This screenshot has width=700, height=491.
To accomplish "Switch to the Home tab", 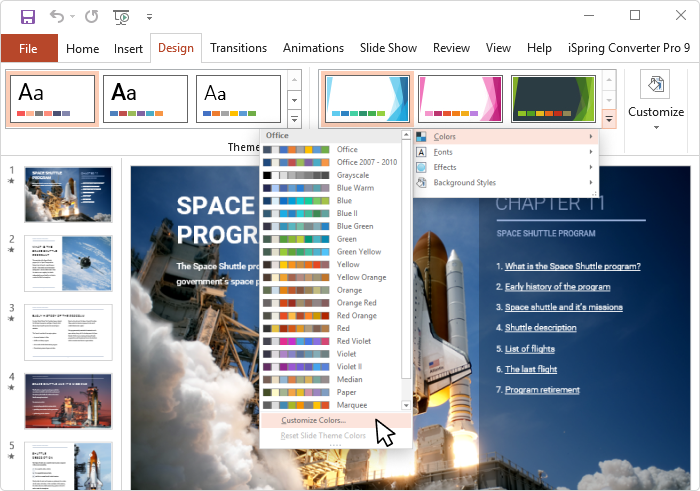I will [x=83, y=48].
